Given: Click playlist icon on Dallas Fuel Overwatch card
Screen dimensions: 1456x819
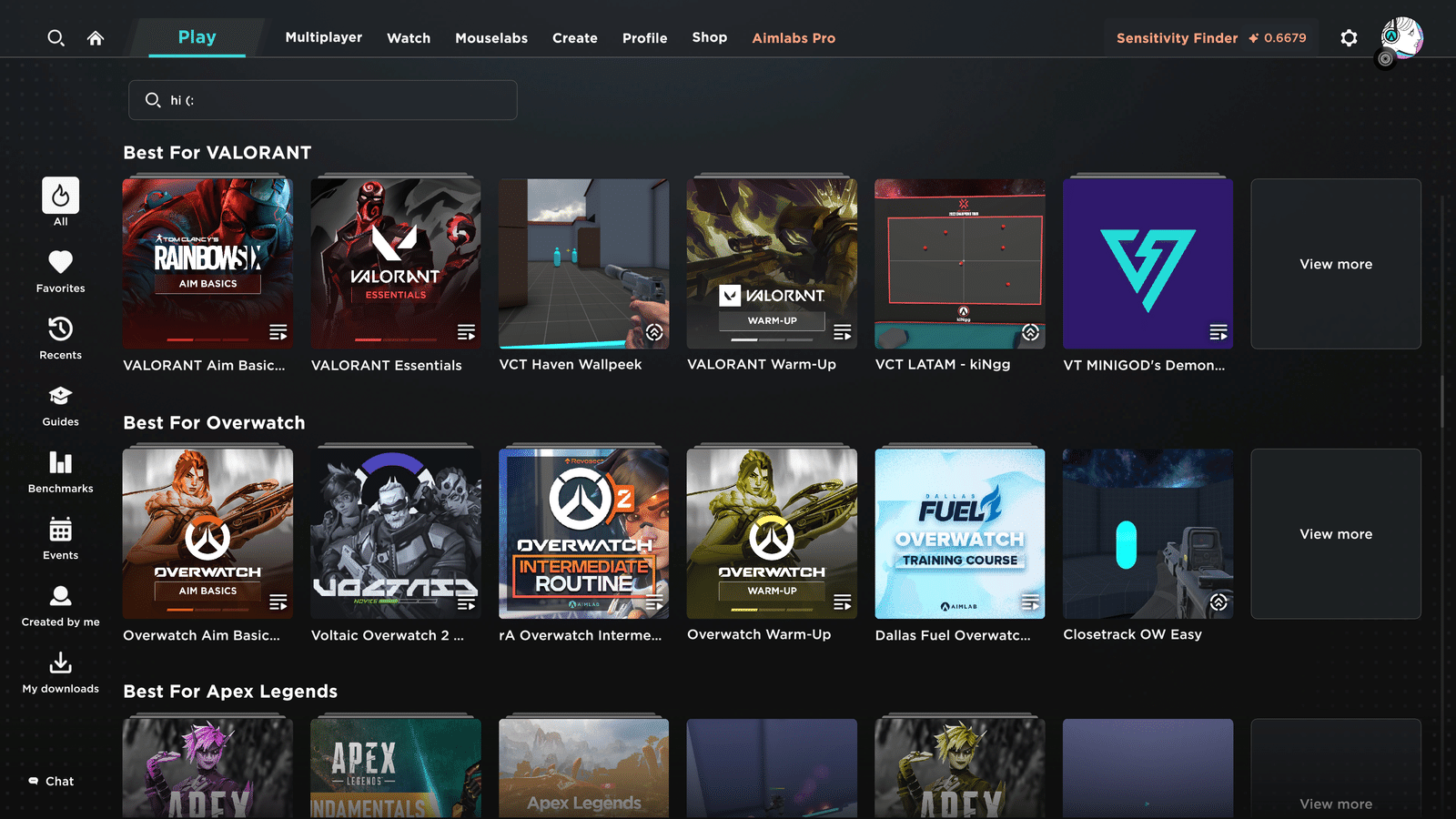Looking at the screenshot, I should coord(1030,602).
